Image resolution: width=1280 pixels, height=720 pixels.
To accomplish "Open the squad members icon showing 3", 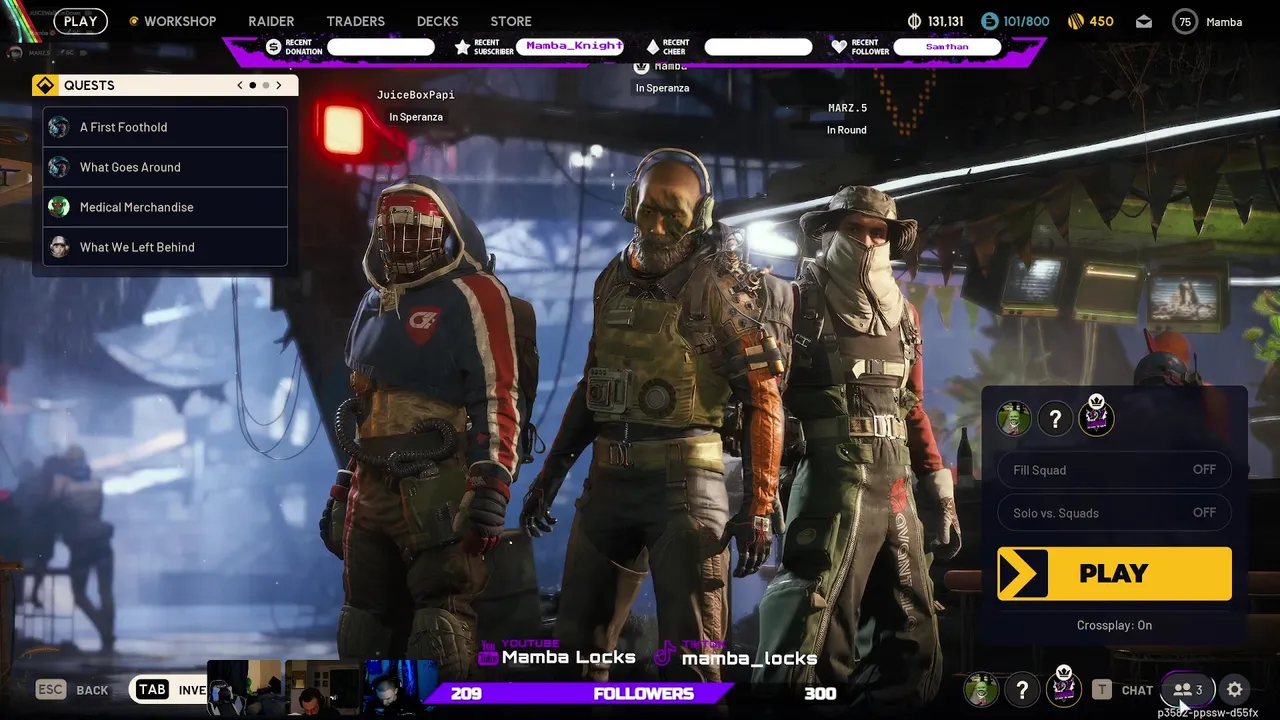I will point(1187,689).
